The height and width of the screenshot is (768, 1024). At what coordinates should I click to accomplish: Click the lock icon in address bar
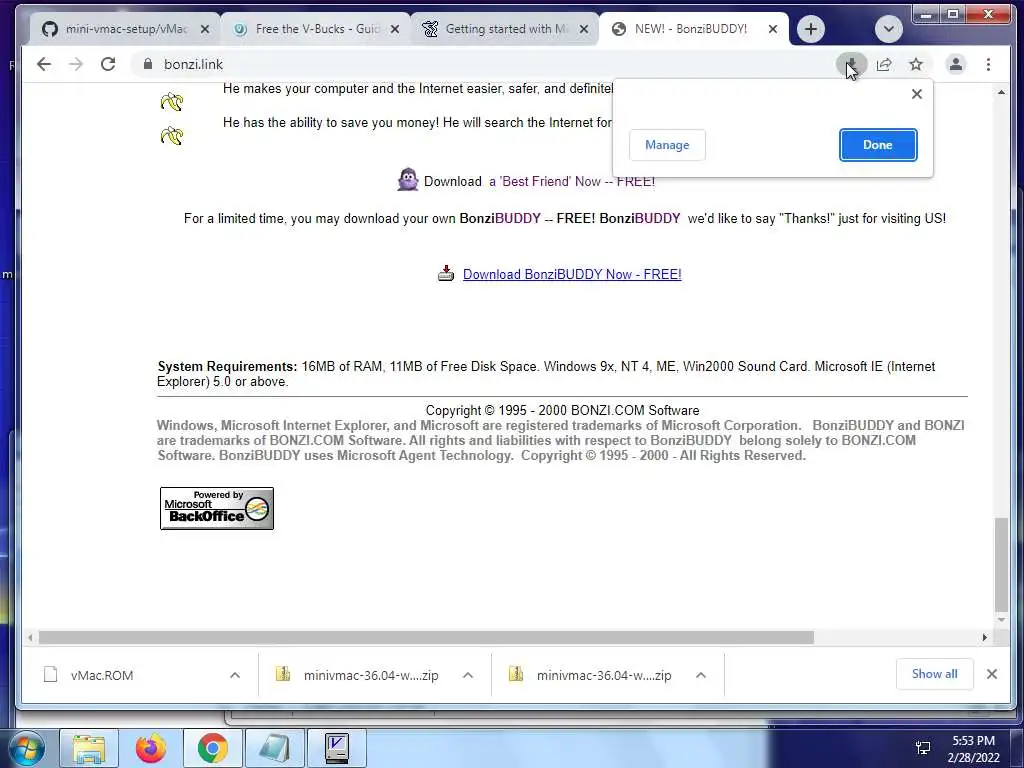(148, 64)
